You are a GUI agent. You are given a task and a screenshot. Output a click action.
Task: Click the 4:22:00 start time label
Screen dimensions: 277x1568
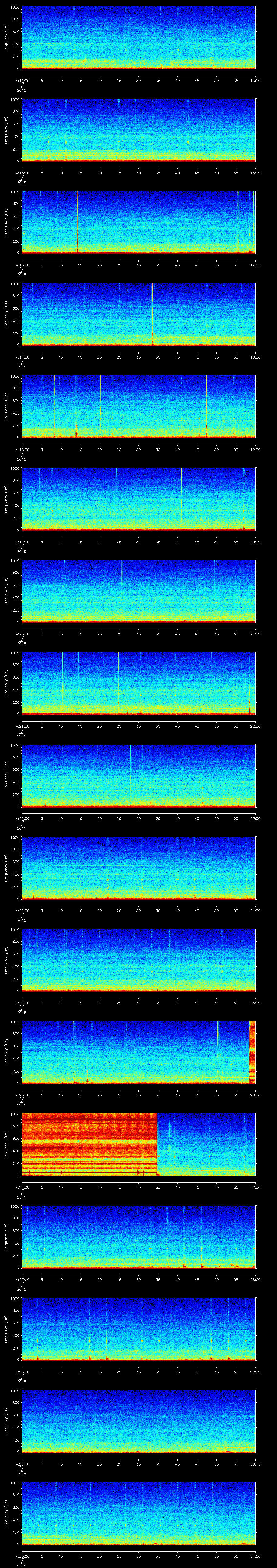[22, 818]
